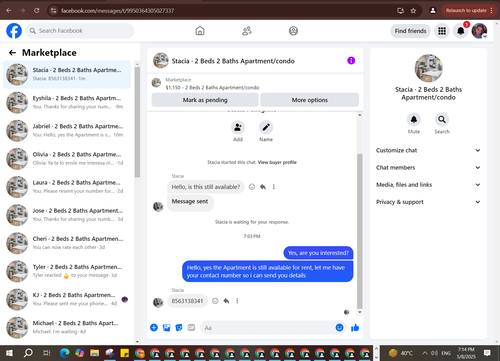
Task: Bookmark this page star icon
Action: [413, 11]
